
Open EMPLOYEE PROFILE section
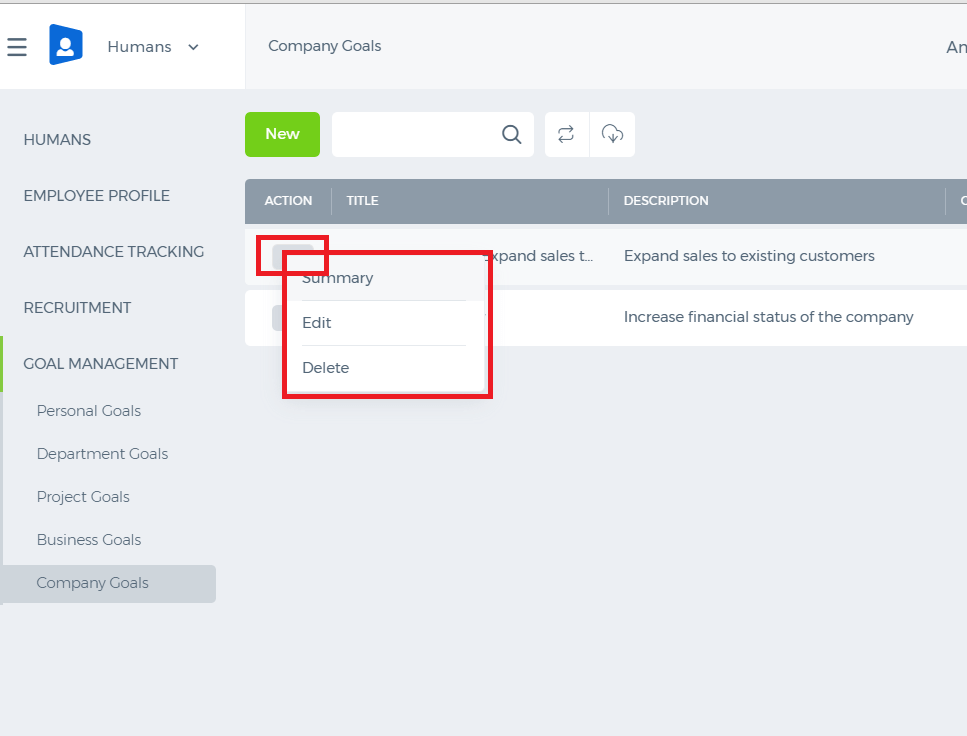(97, 196)
